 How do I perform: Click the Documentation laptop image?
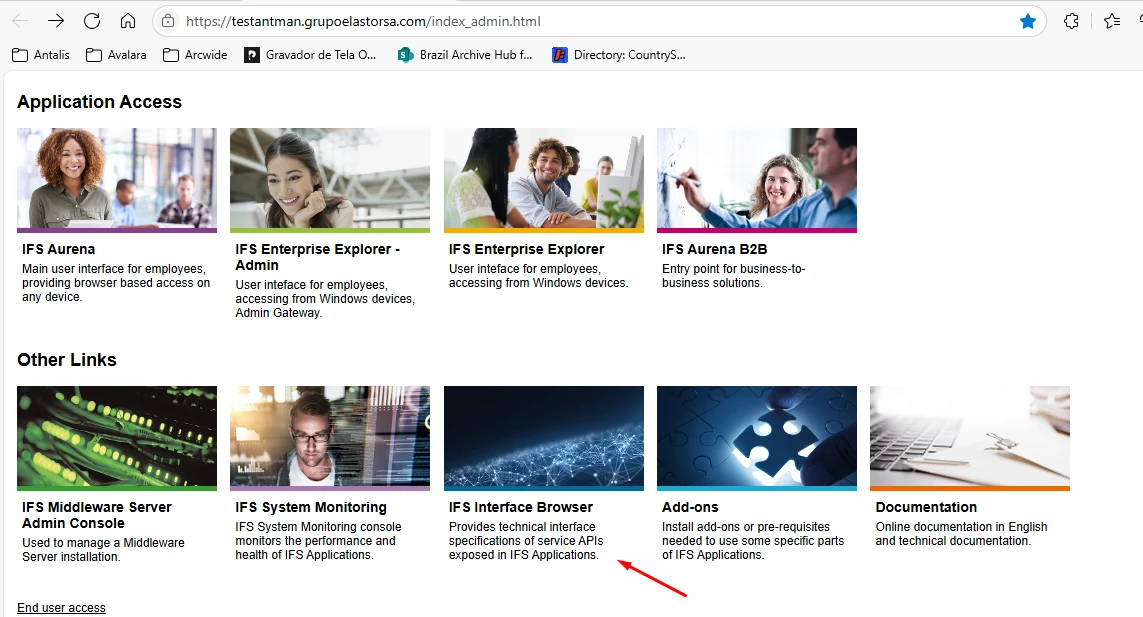click(970, 438)
